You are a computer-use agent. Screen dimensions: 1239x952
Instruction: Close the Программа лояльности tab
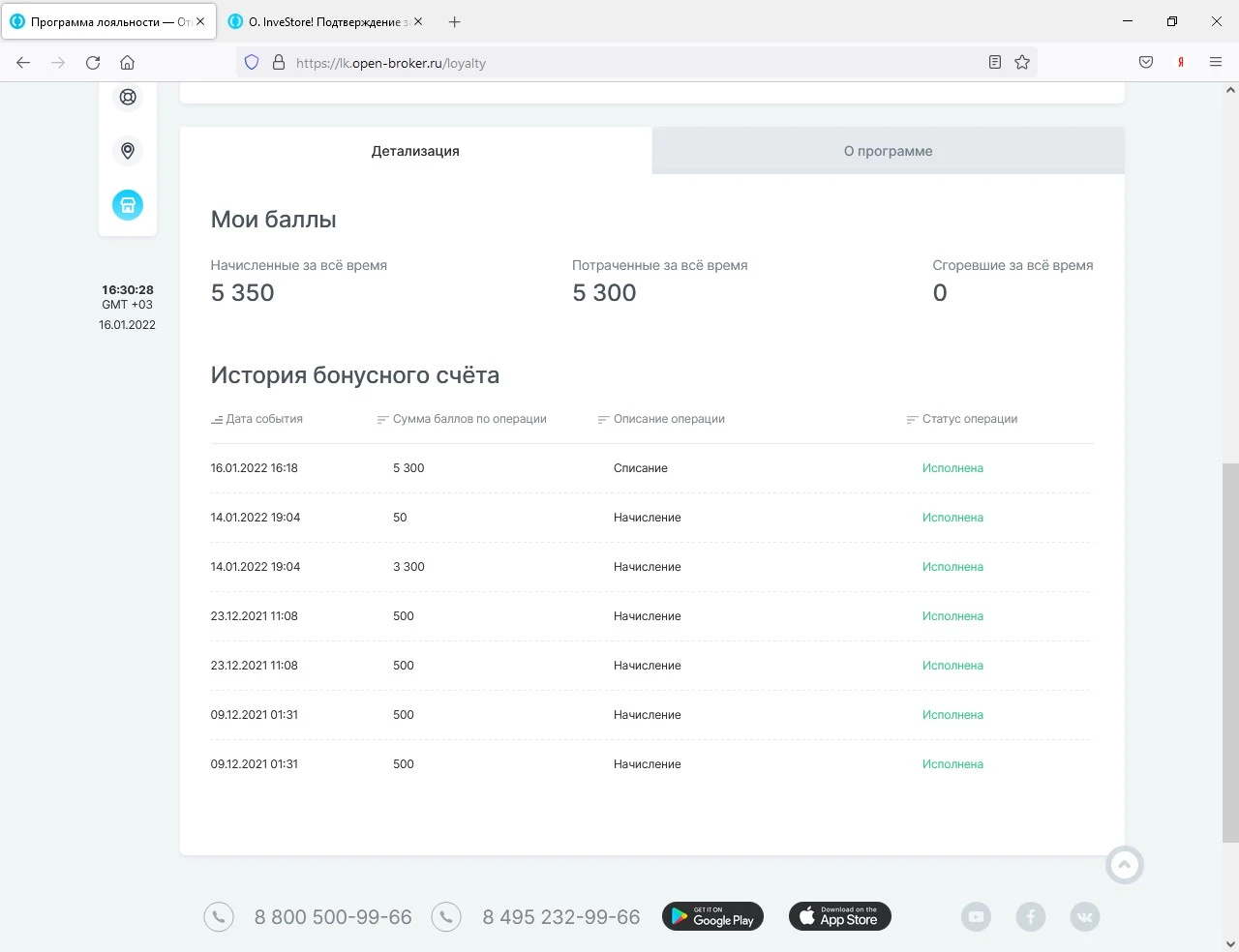(x=200, y=21)
